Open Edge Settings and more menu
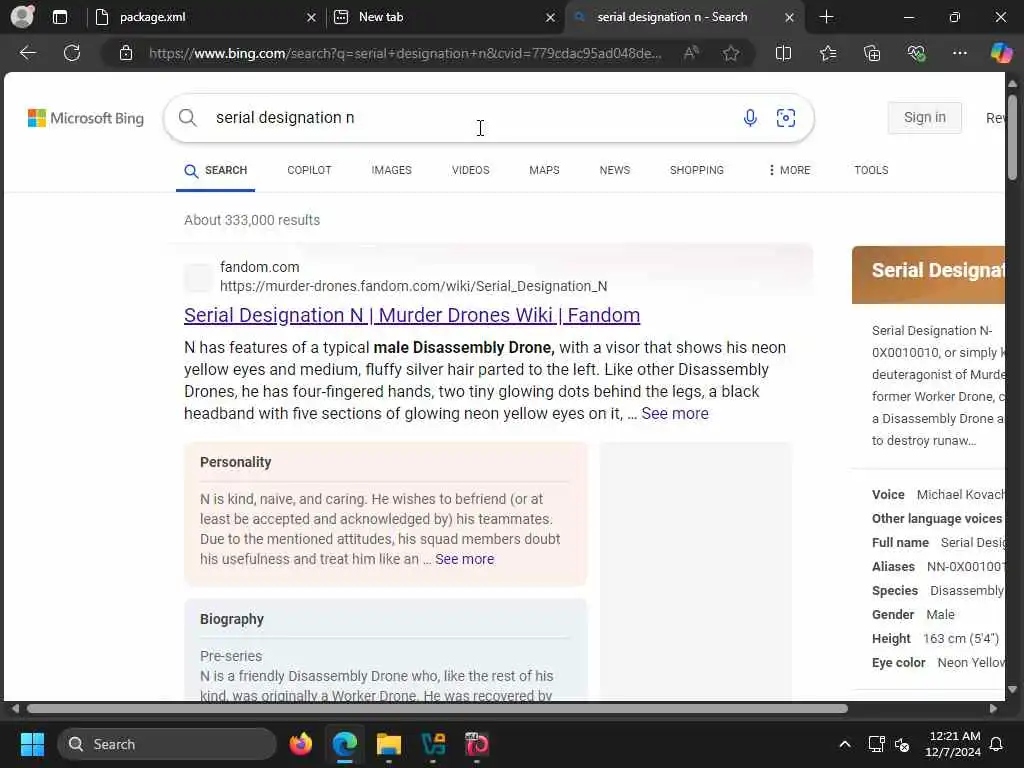1024x768 pixels. (959, 53)
